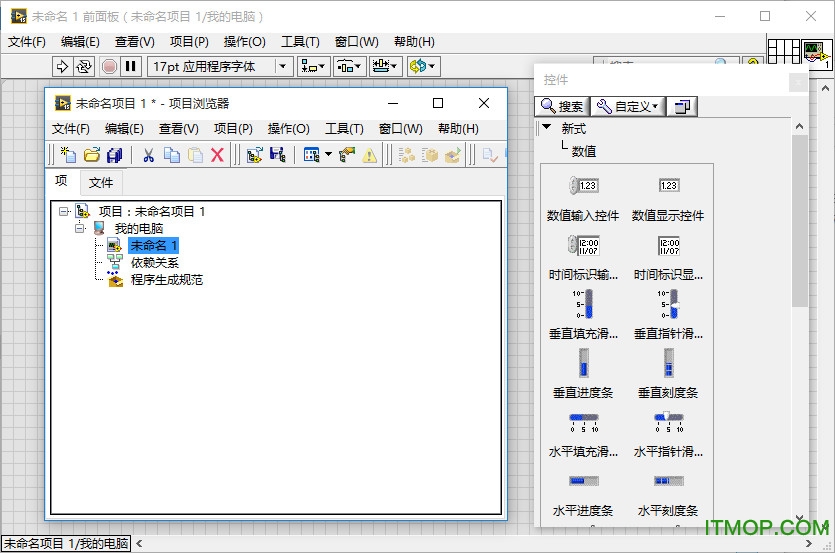Click the pin palette view button
835x553 pixels.
pos(682,107)
